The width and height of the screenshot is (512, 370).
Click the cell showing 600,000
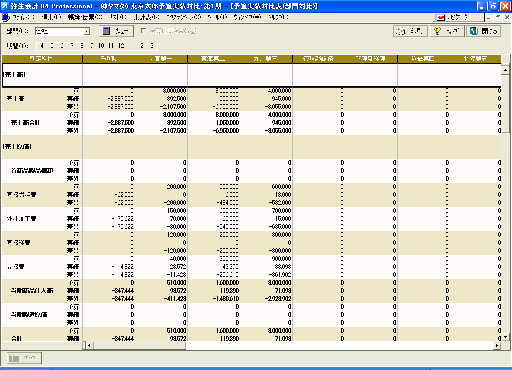(x=281, y=187)
